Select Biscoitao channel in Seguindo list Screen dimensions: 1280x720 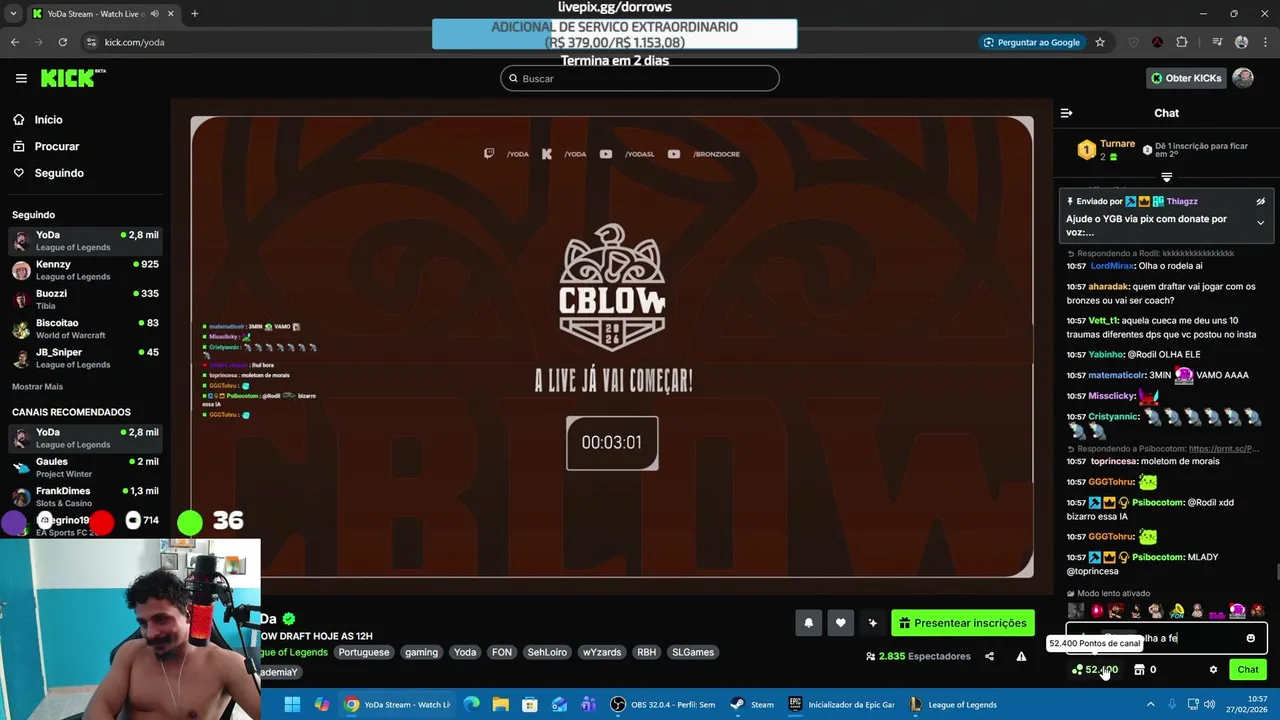tap(85, 329)
